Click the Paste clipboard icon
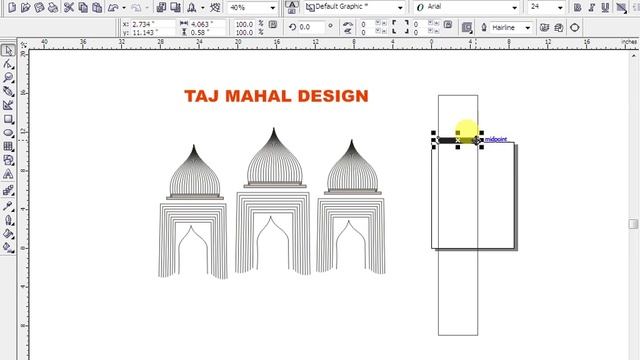This screenshot has width=640, height=360. pyautogui.click(x=97, y=7)
